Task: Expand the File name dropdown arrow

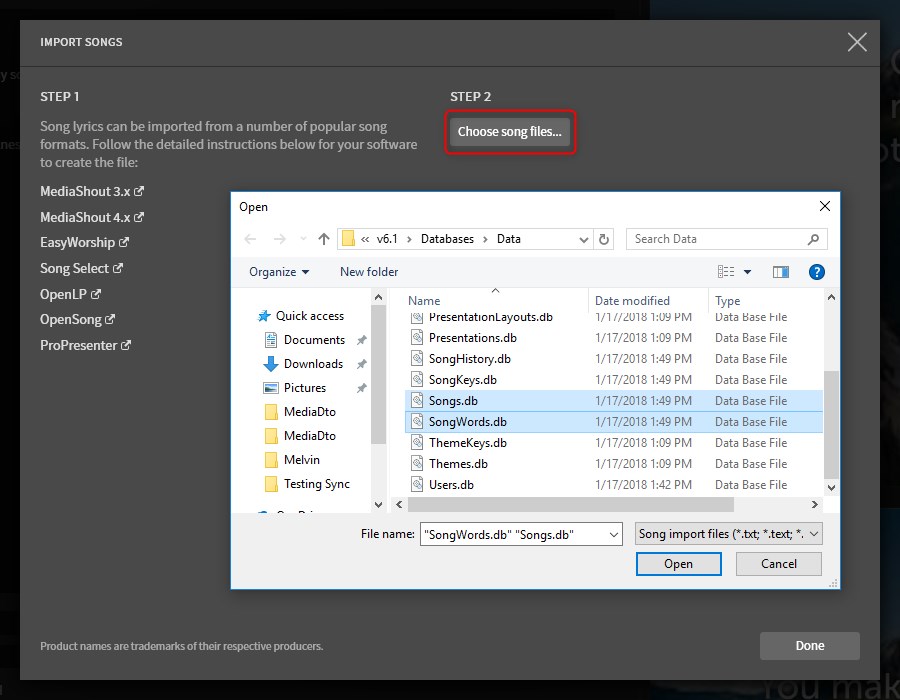Action: [614, 535]
